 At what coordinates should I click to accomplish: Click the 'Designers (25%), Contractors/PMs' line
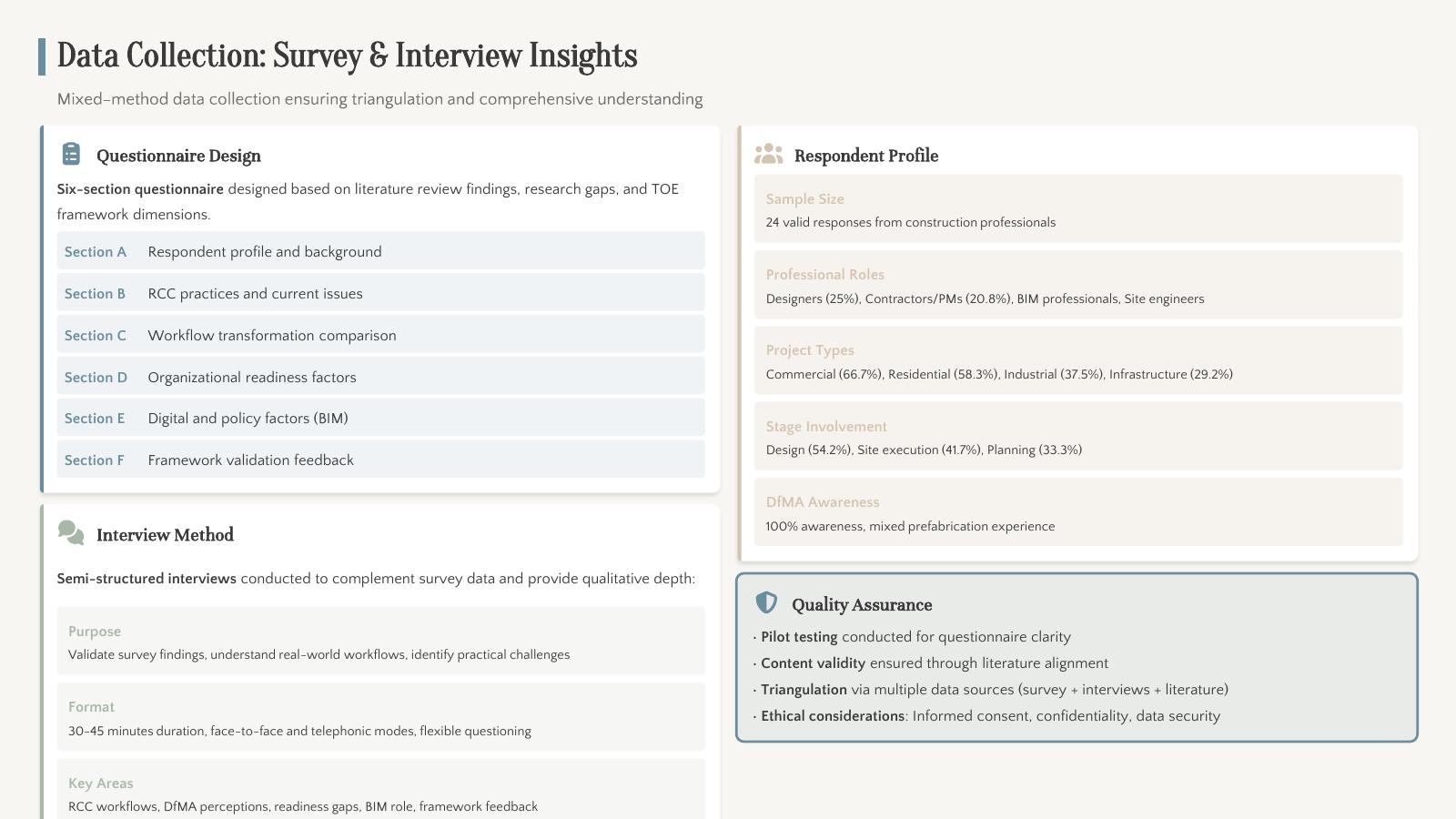point(985,299)
